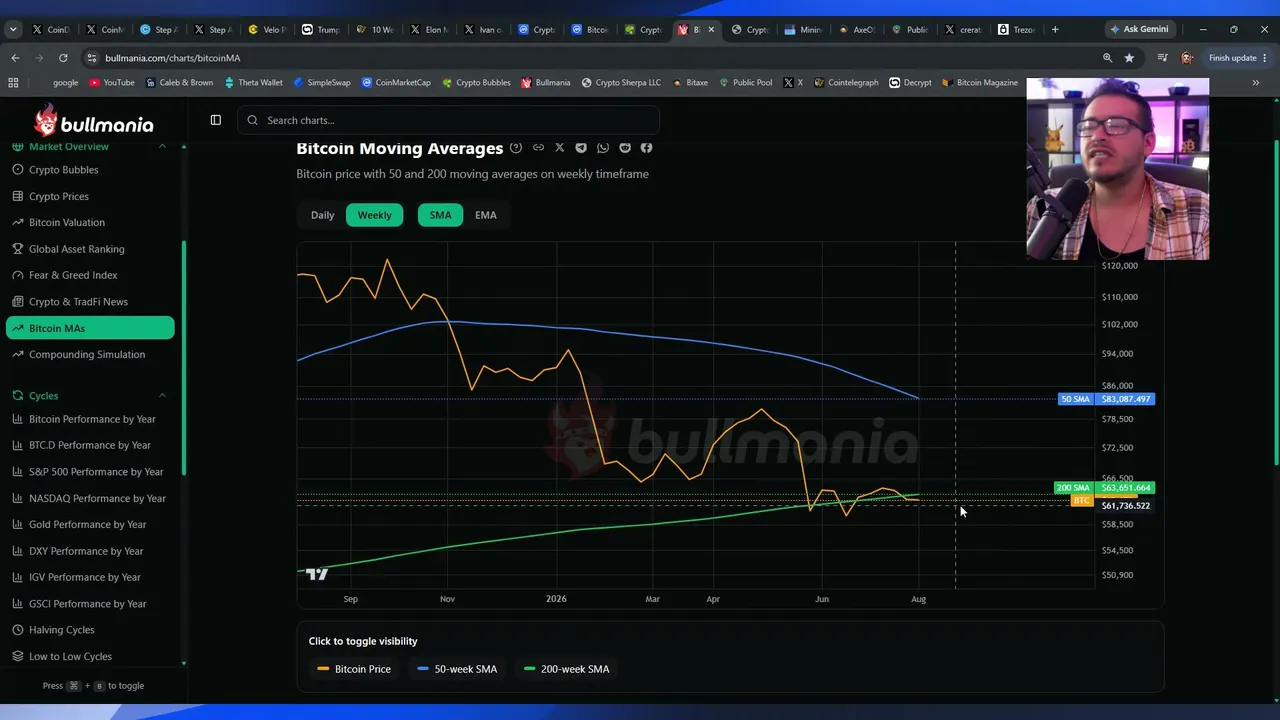
Task: Show more bookmarks chevron
Action: pos(1255,83)
